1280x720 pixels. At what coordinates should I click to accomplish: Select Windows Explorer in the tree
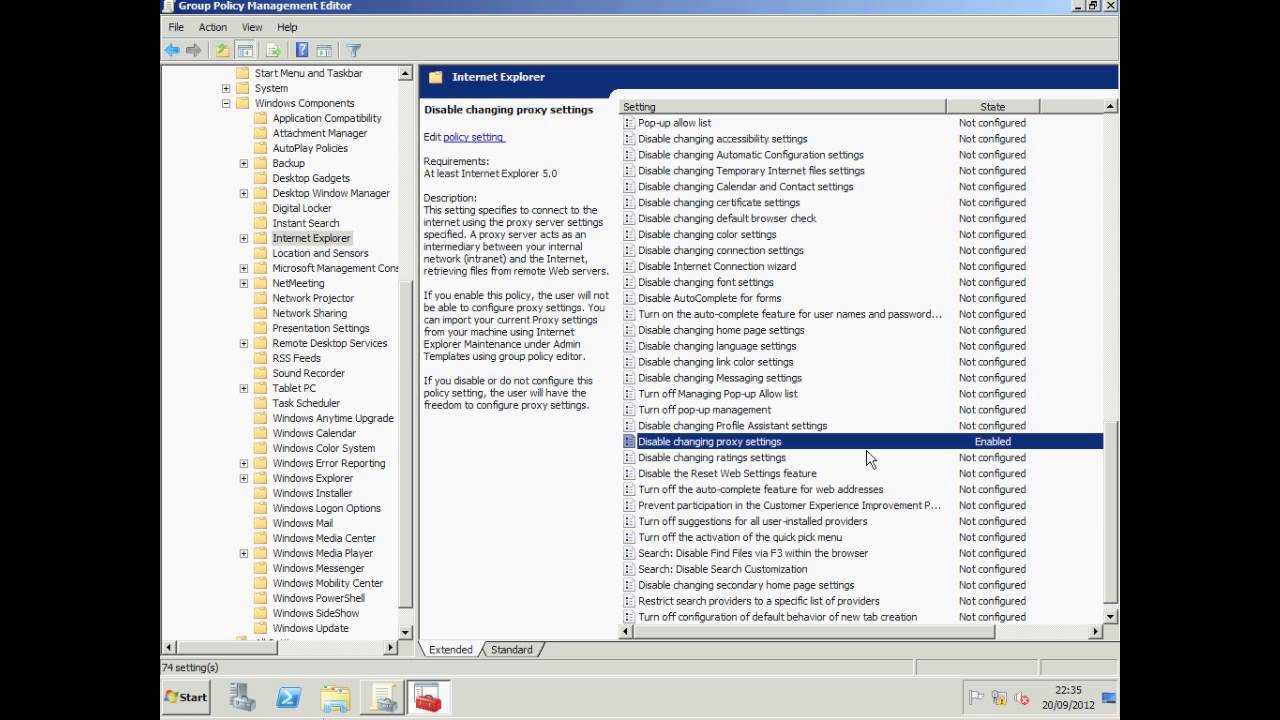[x=313, y=478]
